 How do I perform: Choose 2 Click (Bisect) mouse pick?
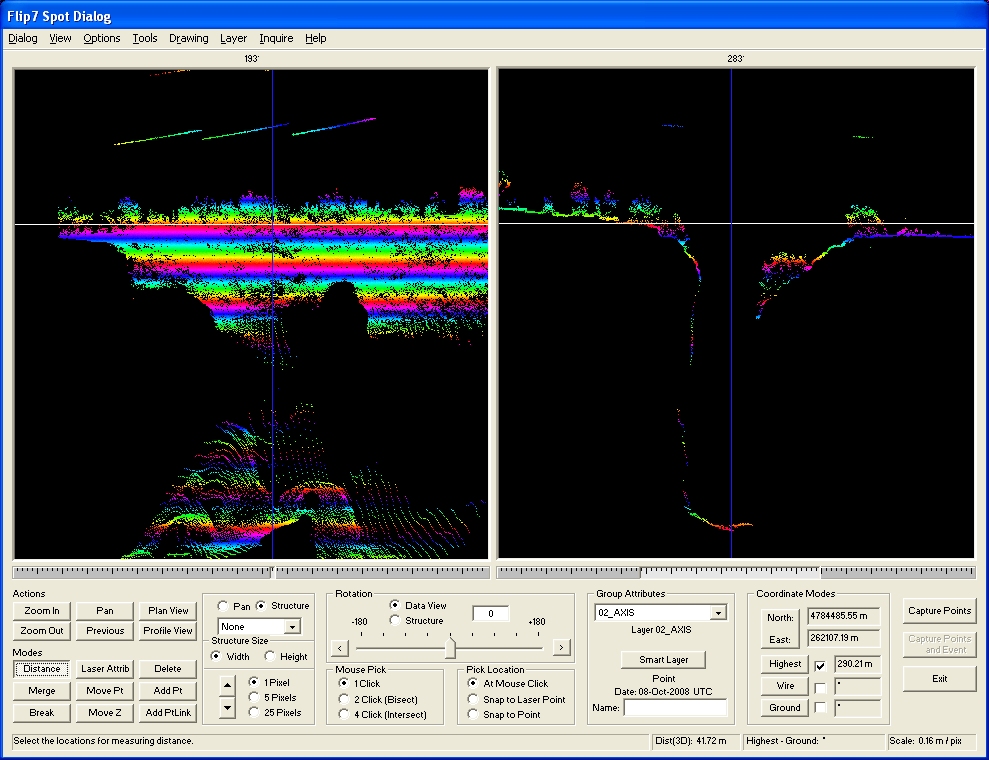(345, 699)
